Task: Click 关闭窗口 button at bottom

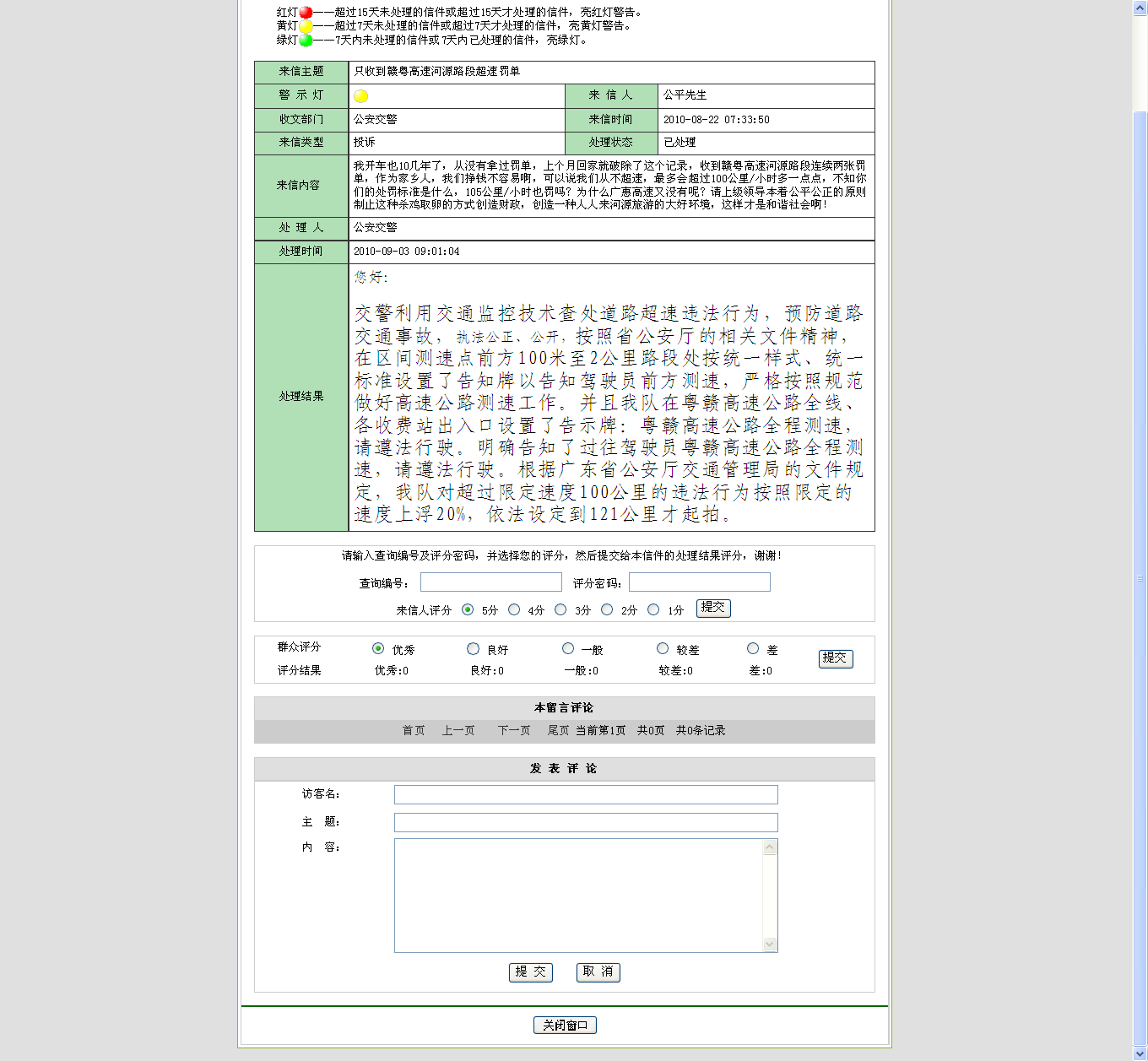Action: click(x=565, y=1025)
